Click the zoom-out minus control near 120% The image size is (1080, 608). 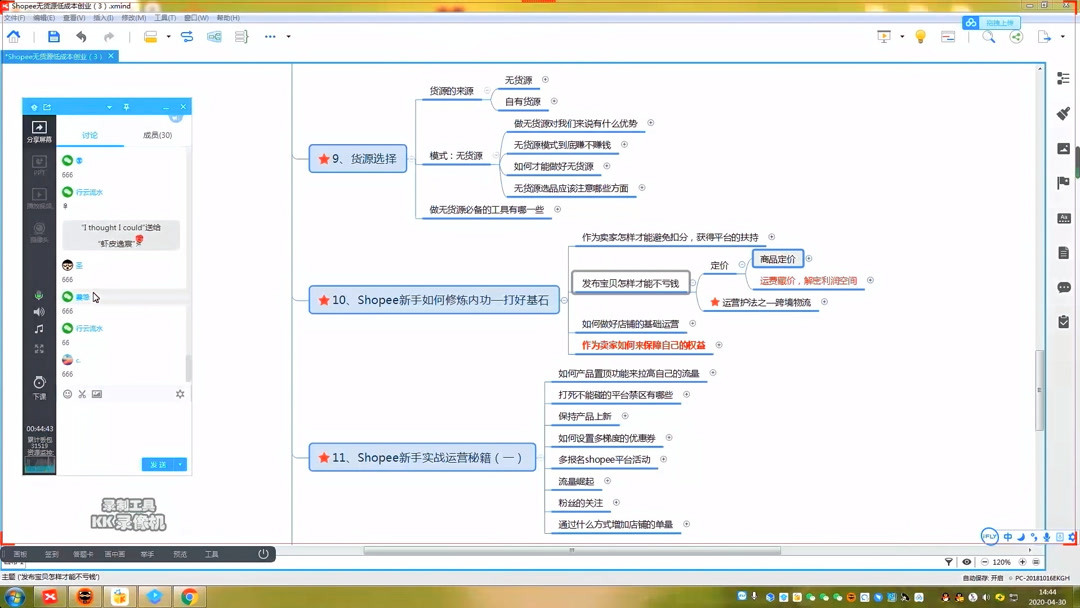[x=985, y=562]
